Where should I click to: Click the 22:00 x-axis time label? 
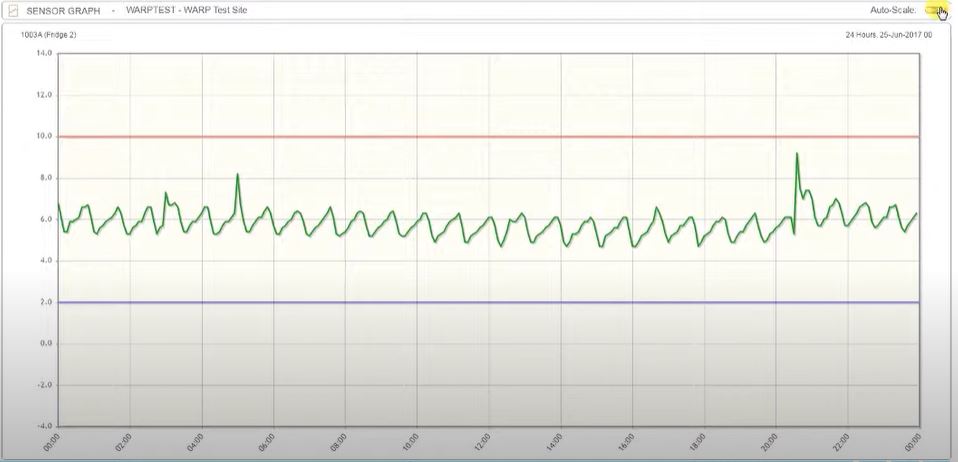(841, 442)
